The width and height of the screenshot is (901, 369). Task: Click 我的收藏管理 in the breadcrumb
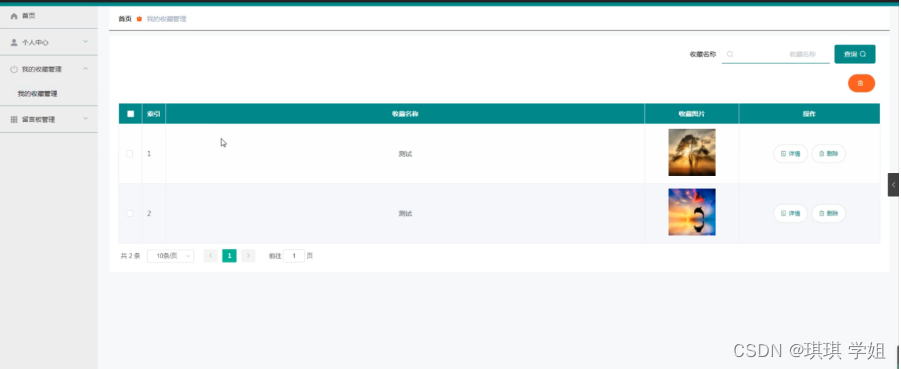click(x=166, y=19)
